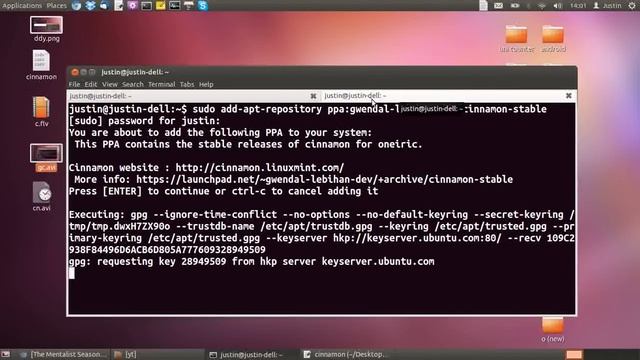This screenshot has height=360, width=640.
Task: Open Skype from the top panel
Action: click(x=203, y=5)
